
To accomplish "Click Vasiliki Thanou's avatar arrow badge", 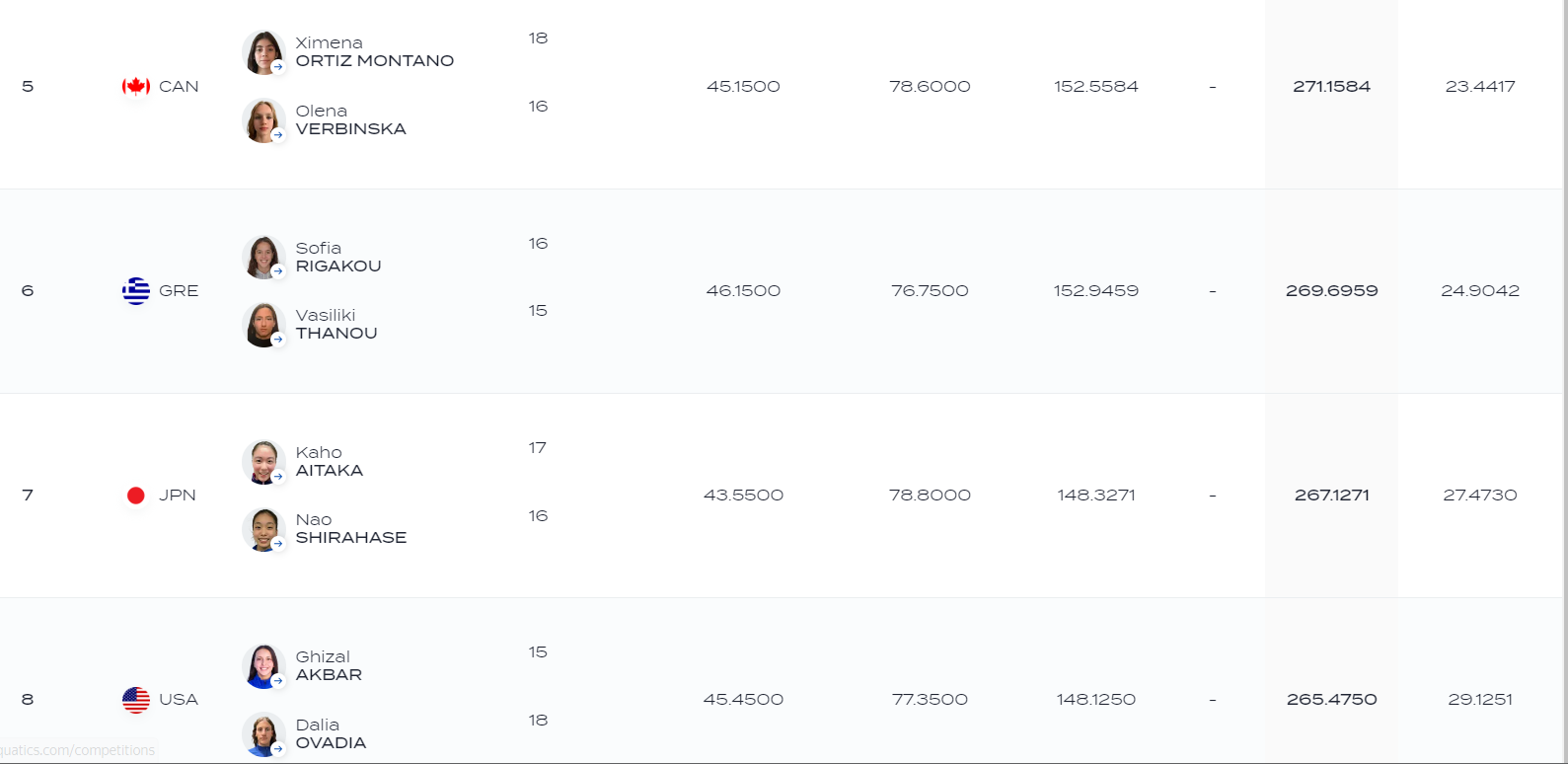I will tap(278, 339).
